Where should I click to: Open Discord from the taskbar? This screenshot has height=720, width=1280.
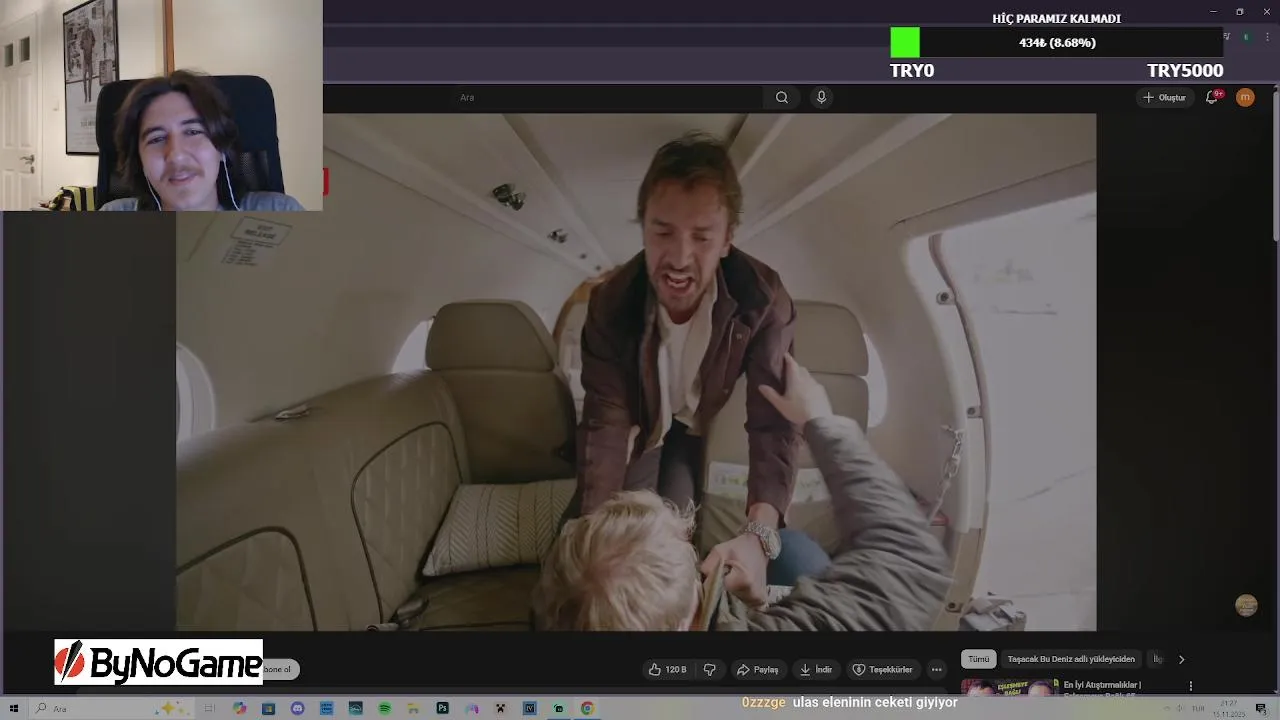click(x=297, y=708)
